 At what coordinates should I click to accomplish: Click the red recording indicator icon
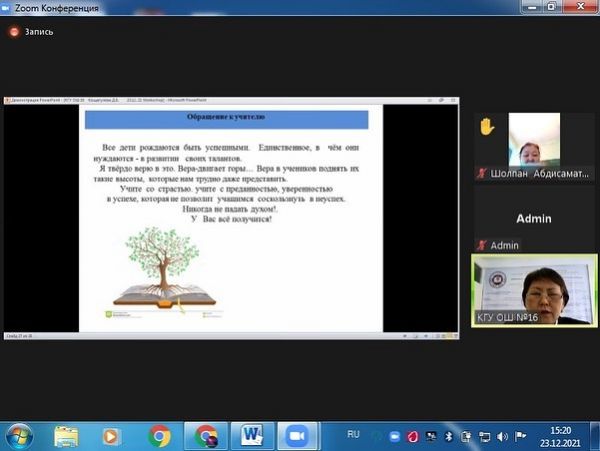(x=13, y=32)
